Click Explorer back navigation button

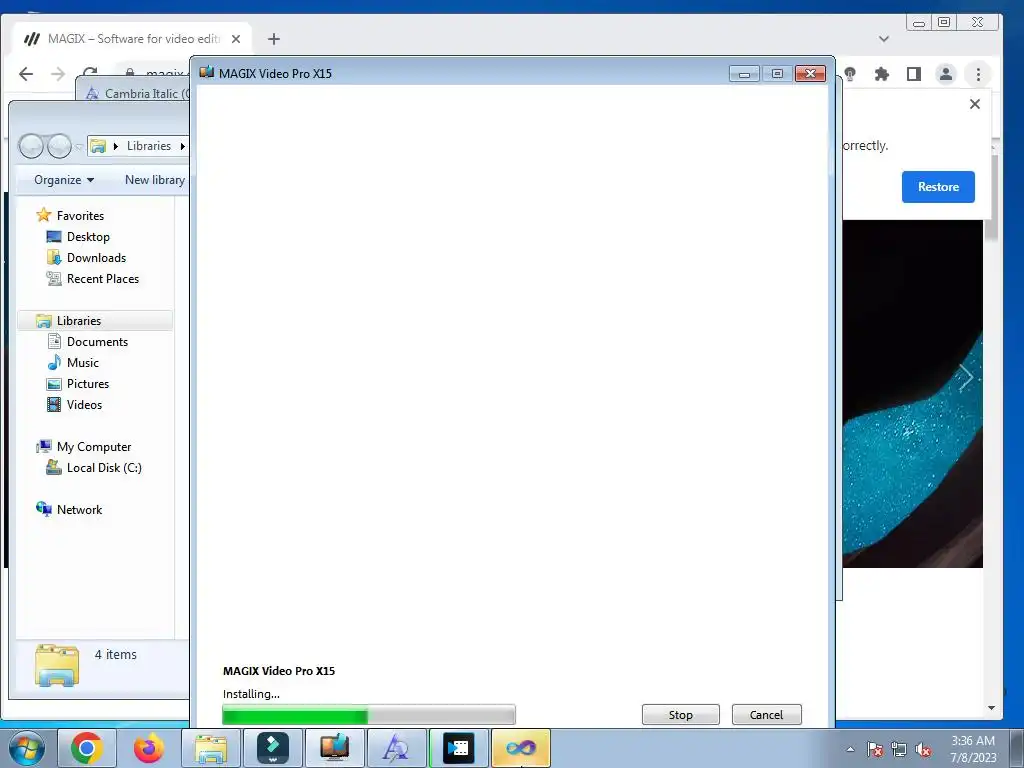(x=31, y=146)
